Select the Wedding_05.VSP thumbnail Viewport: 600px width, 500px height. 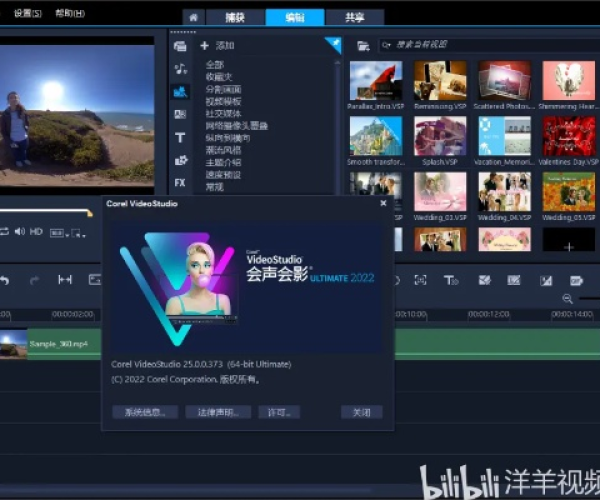(569, 192)
